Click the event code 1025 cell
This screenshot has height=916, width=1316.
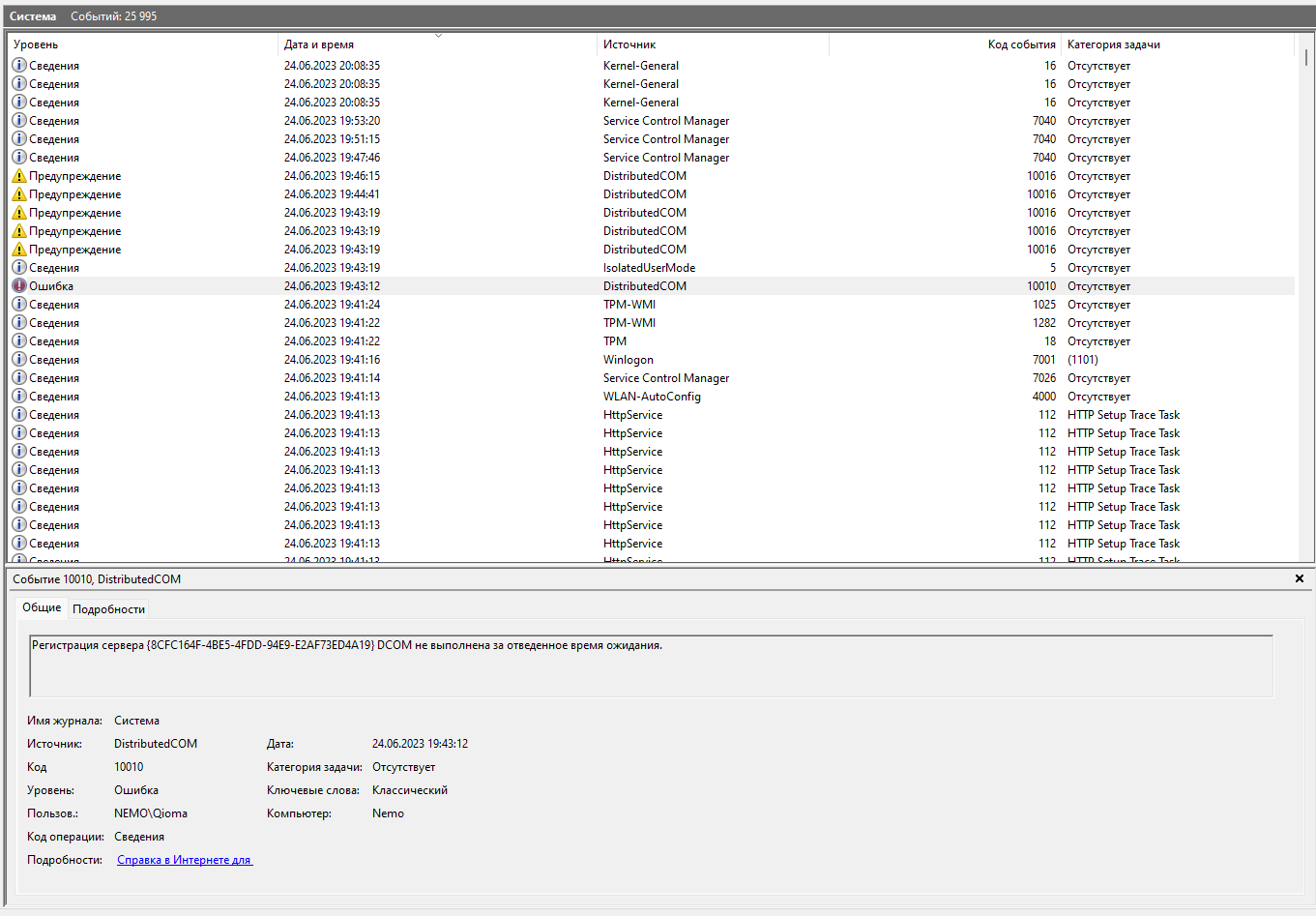pos(1044,305)
